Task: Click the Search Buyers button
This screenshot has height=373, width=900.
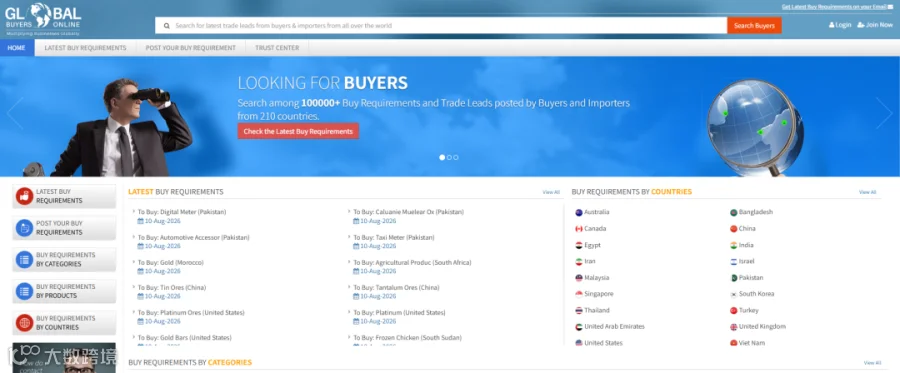Action: pos(754,26)
